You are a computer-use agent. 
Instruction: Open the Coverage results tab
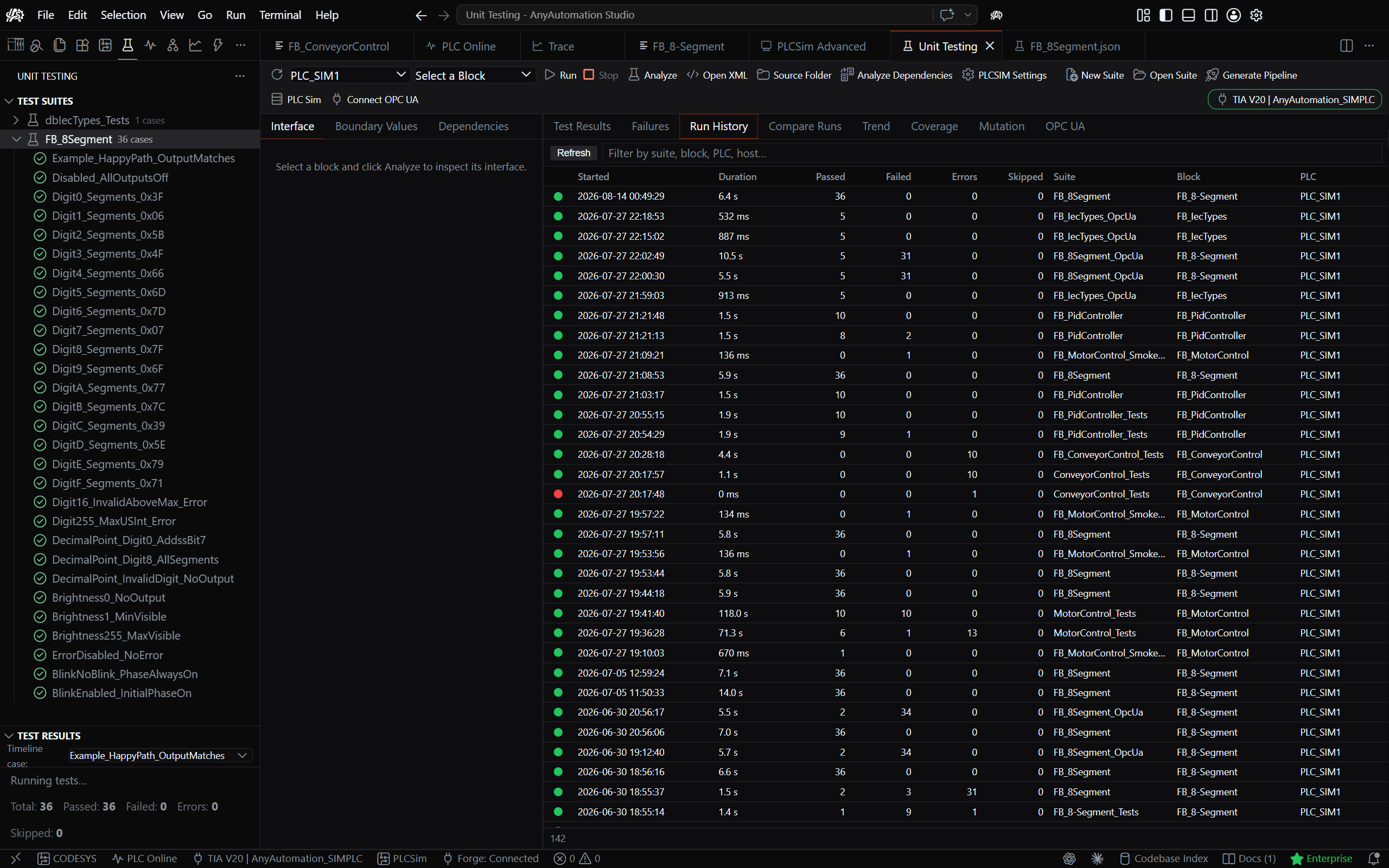[x=934, y=126]
